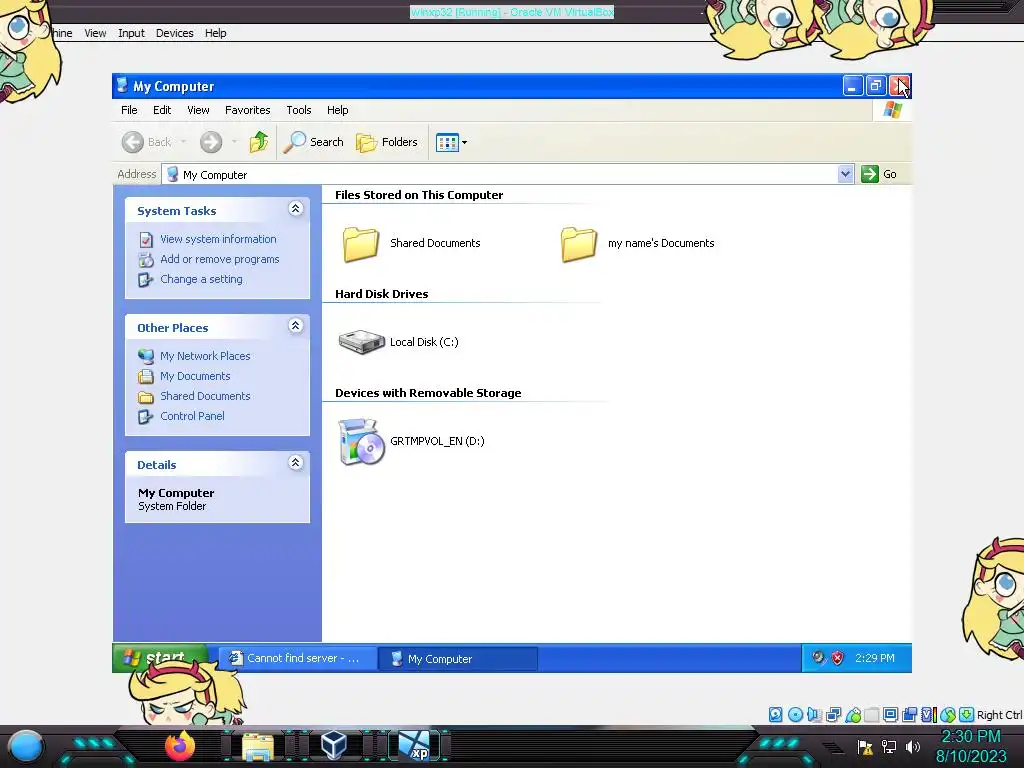
Task: Open the View menu in My Computer
Action: (x=198, y=110)
